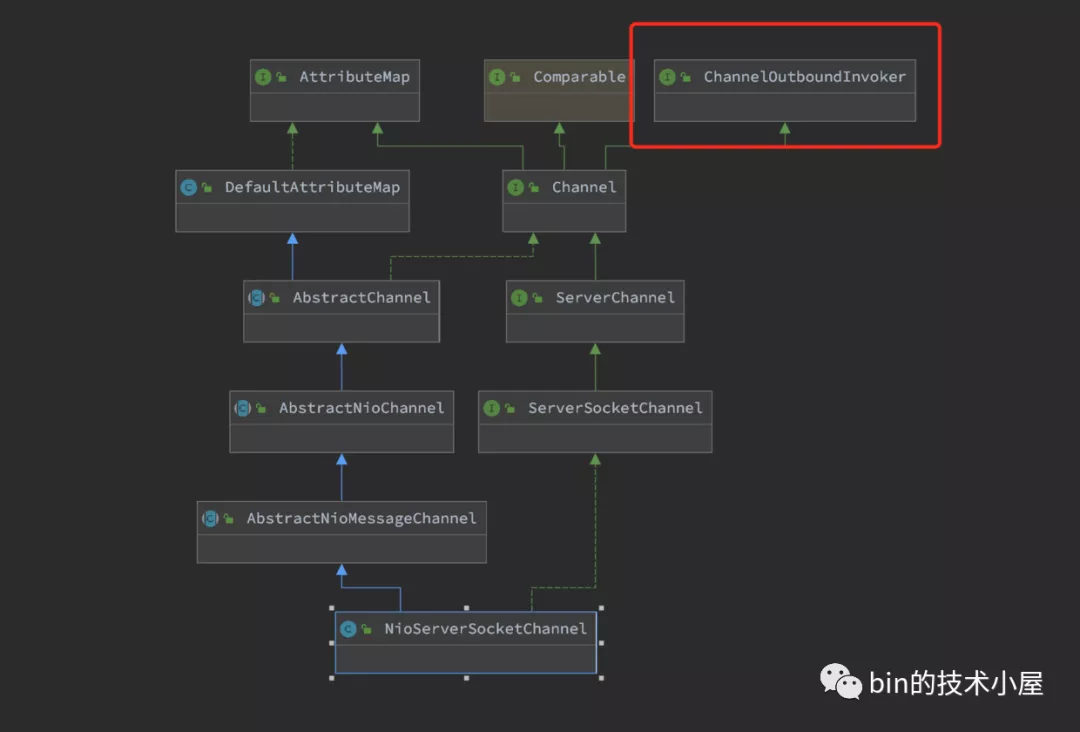This screenshot has height=732, width=1080.
Task: Click the public lock icon on NioServerSocketChannel
Action: (366, 629)
